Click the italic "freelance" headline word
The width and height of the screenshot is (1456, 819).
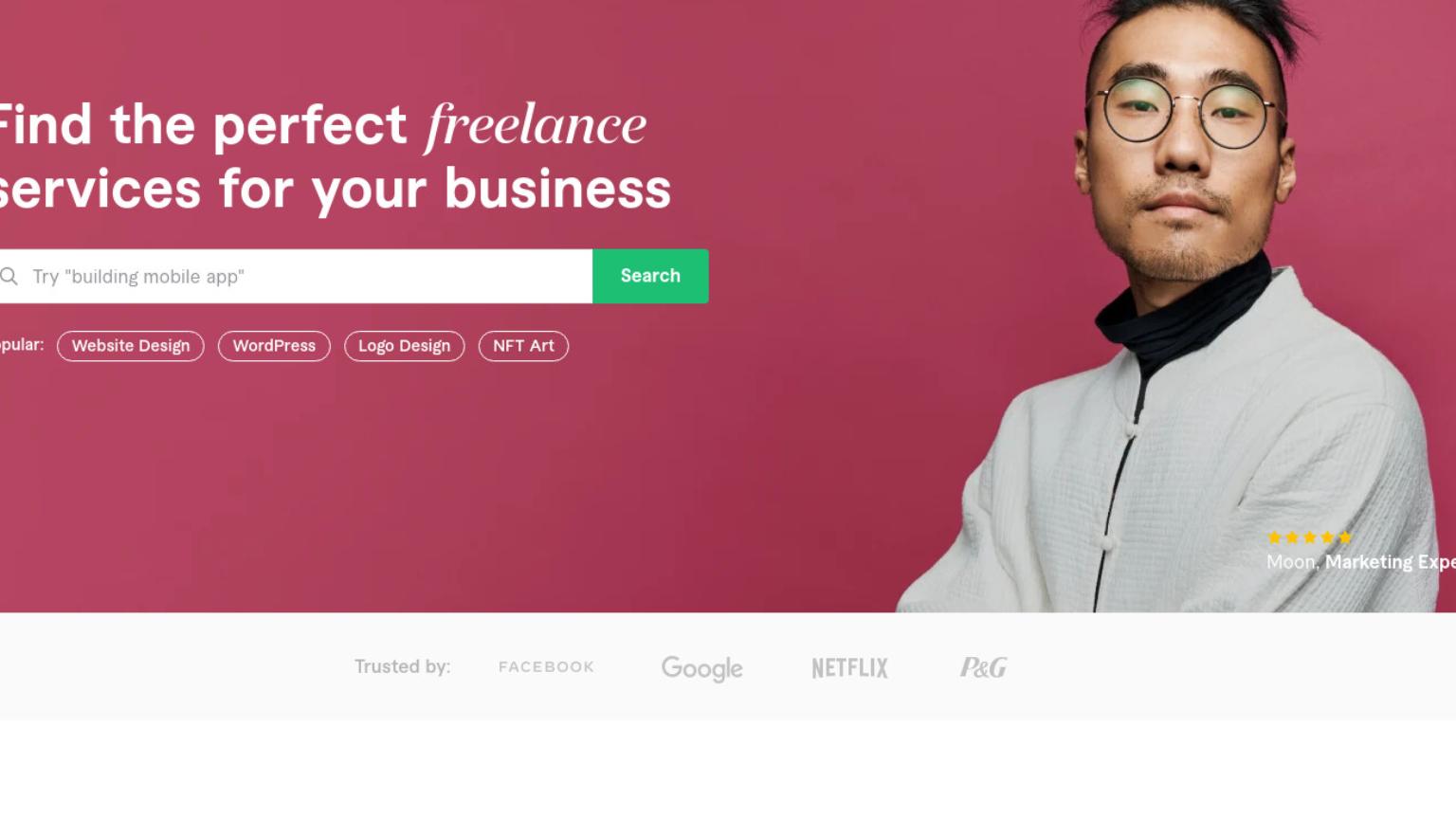click(536, 126)
